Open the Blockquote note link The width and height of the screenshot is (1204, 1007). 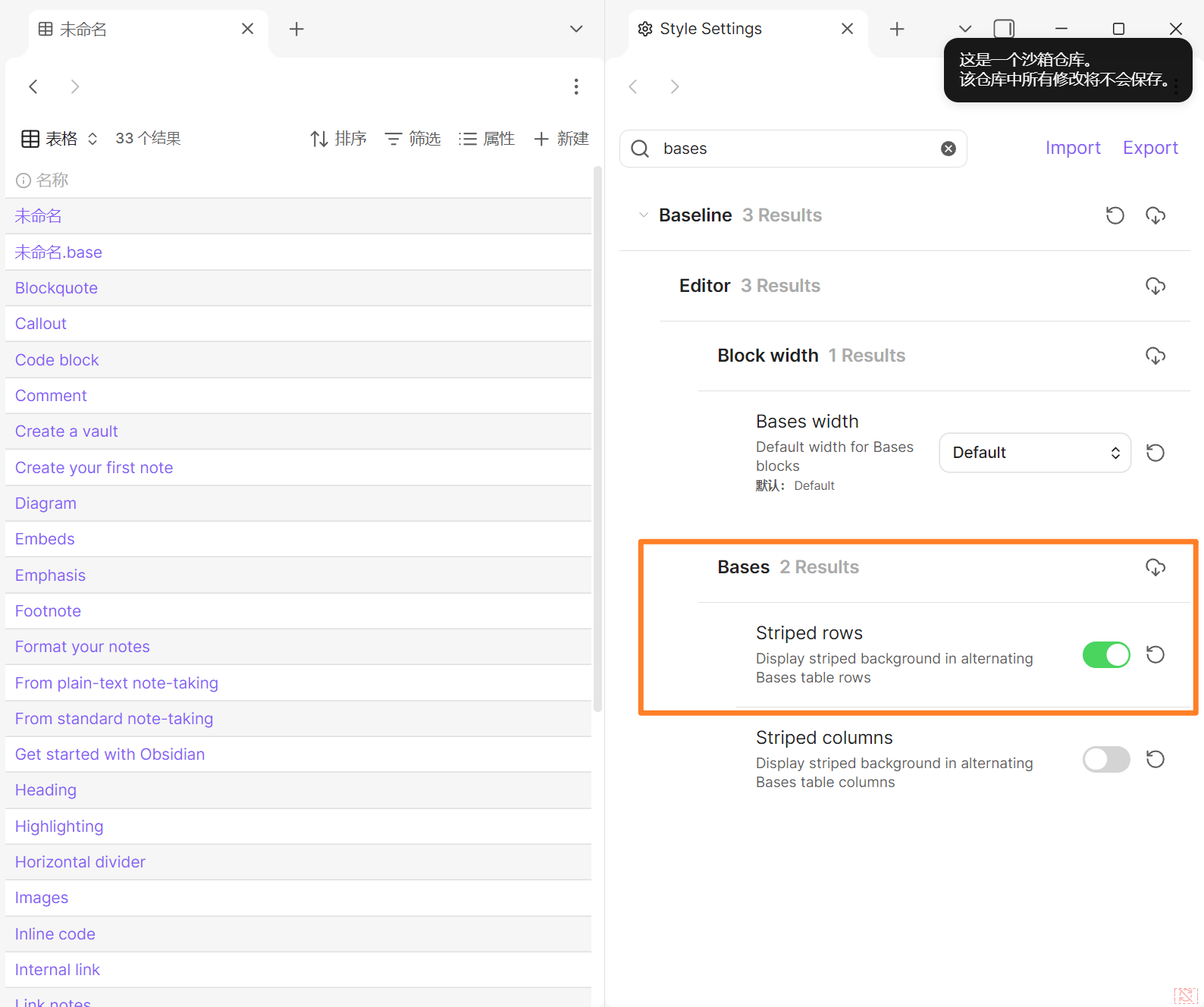(x=56, y=288)
